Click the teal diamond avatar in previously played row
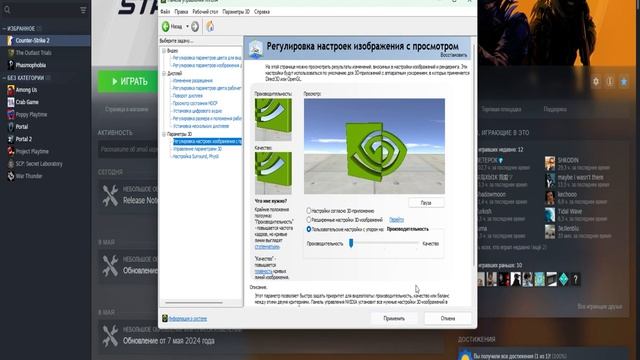 coord(563,279)
